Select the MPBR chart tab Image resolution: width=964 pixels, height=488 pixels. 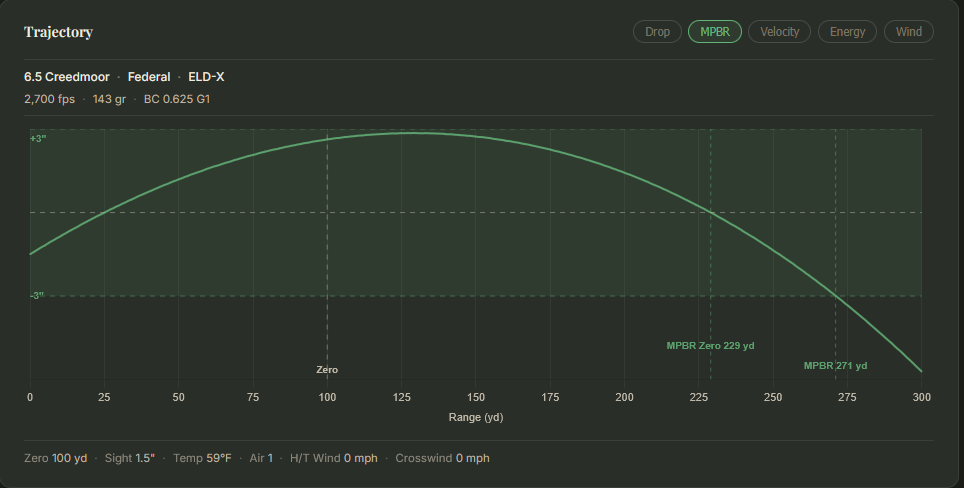click(x=714, y=32)
